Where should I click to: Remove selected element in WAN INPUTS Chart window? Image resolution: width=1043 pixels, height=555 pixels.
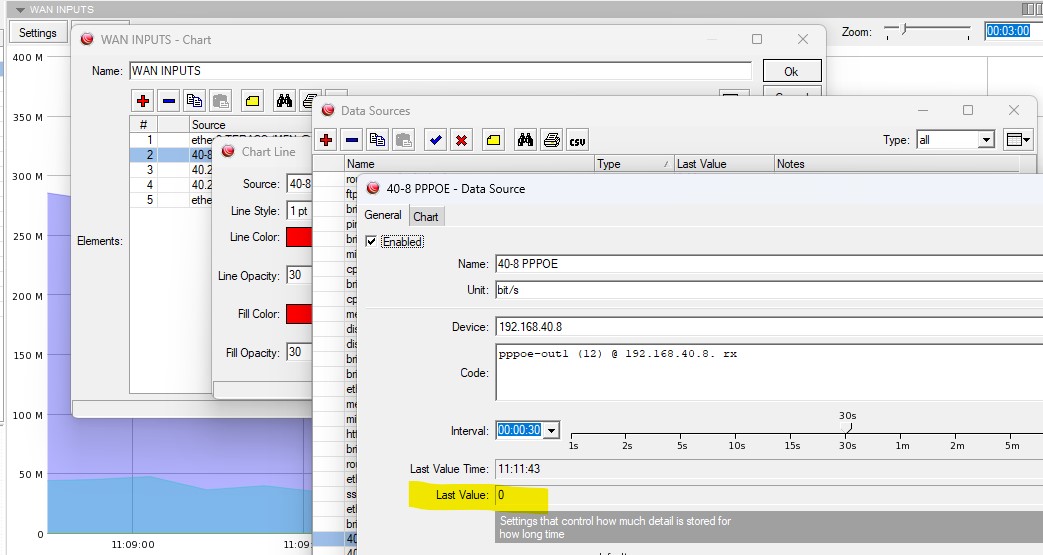(x=169, y=101)
